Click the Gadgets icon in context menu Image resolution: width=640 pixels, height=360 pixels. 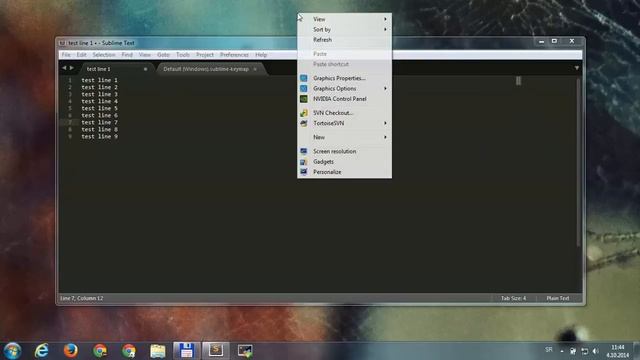point(304,162)
